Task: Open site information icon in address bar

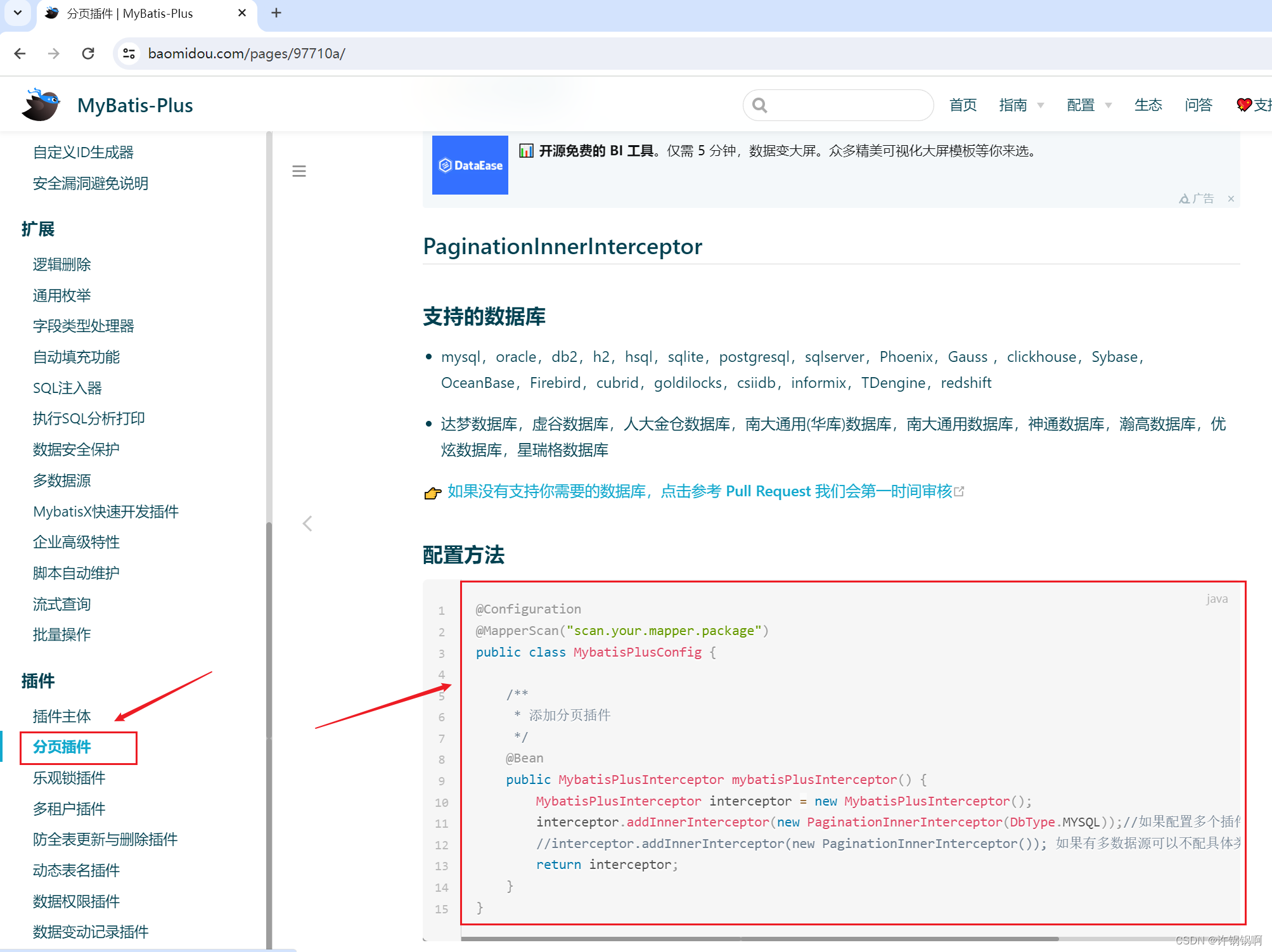Action: click(129, 53)
